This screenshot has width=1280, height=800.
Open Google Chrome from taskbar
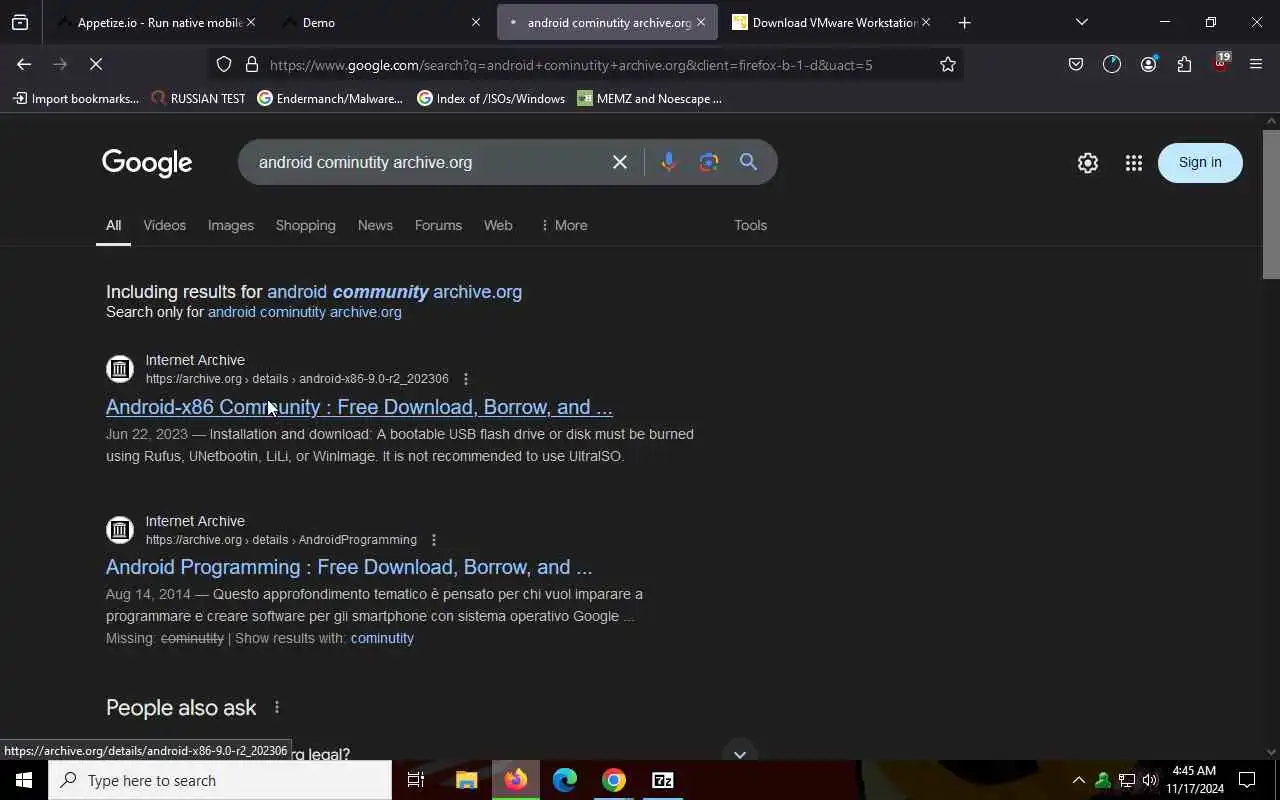pos(614,780)
